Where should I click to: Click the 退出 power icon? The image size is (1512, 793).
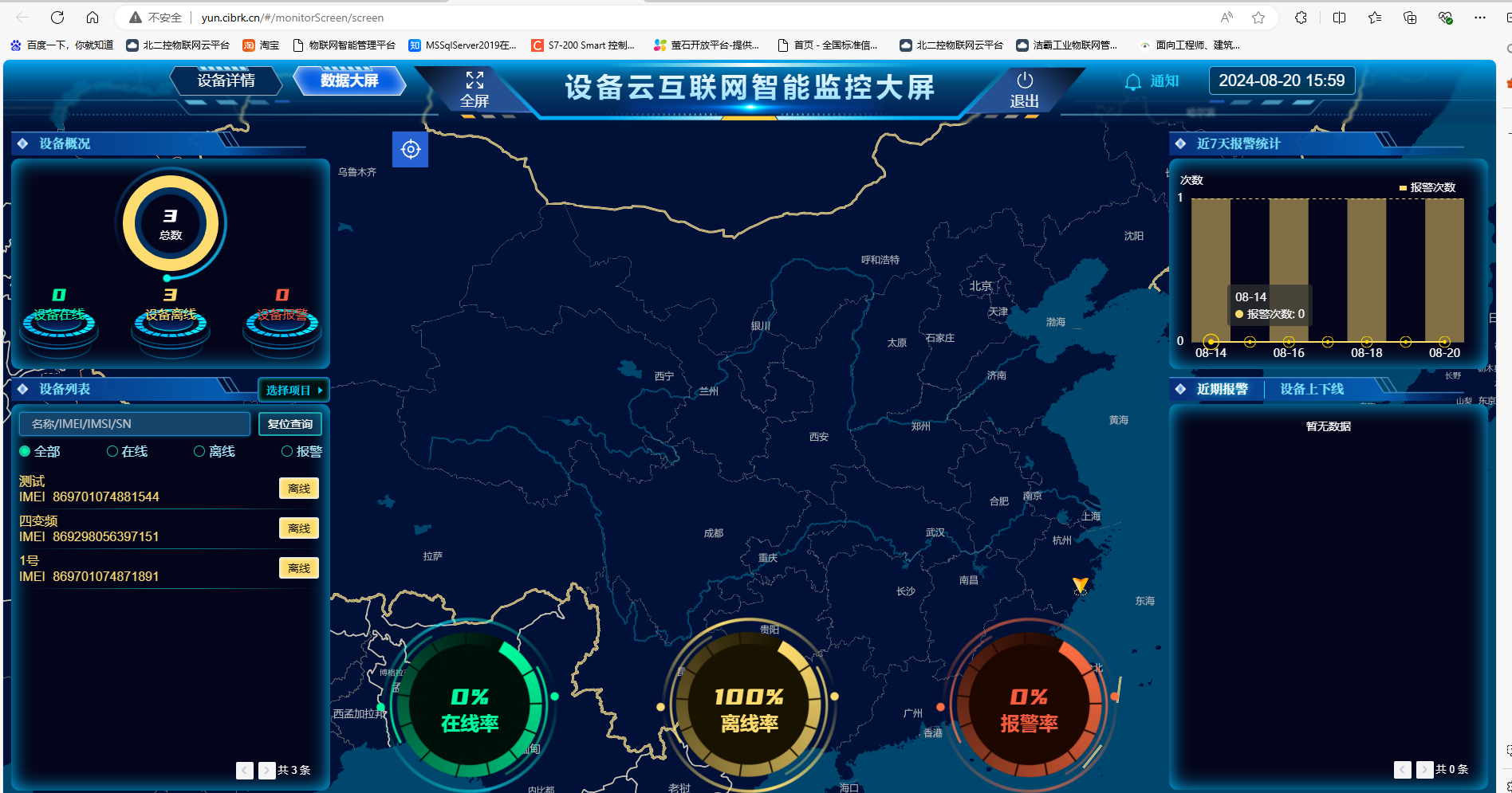(x=1025, y=80)
